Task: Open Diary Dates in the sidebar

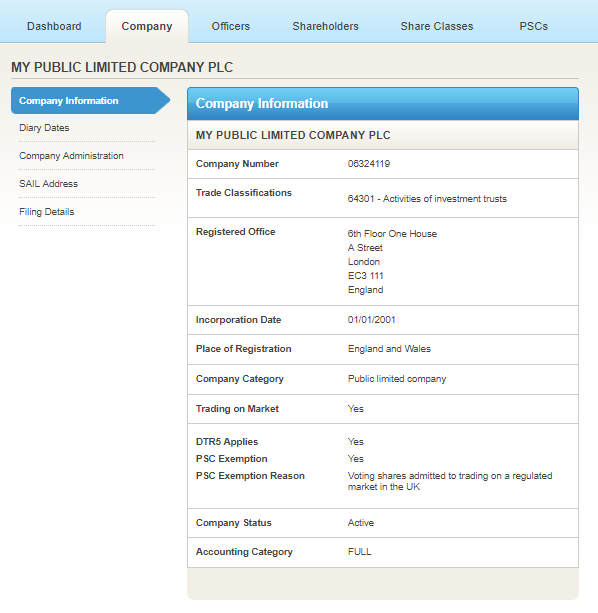Action: 44,128
